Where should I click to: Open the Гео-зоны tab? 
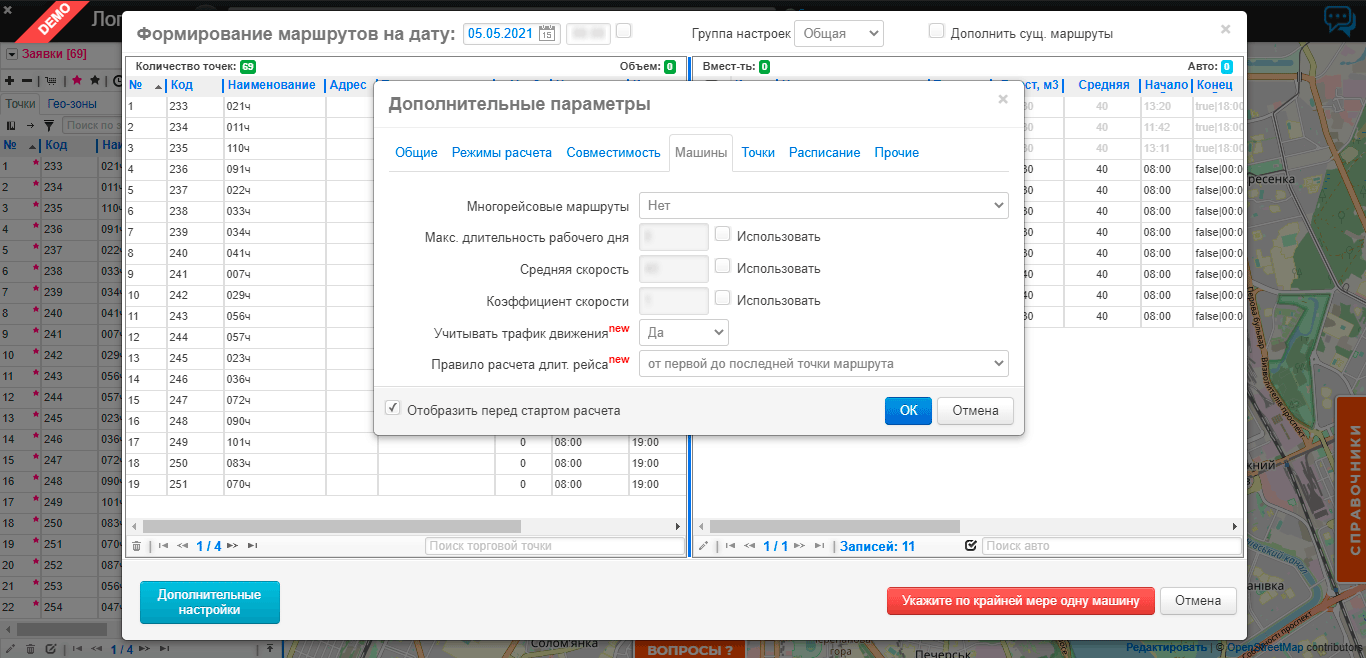pyautogui.click(x=72, y=103)
